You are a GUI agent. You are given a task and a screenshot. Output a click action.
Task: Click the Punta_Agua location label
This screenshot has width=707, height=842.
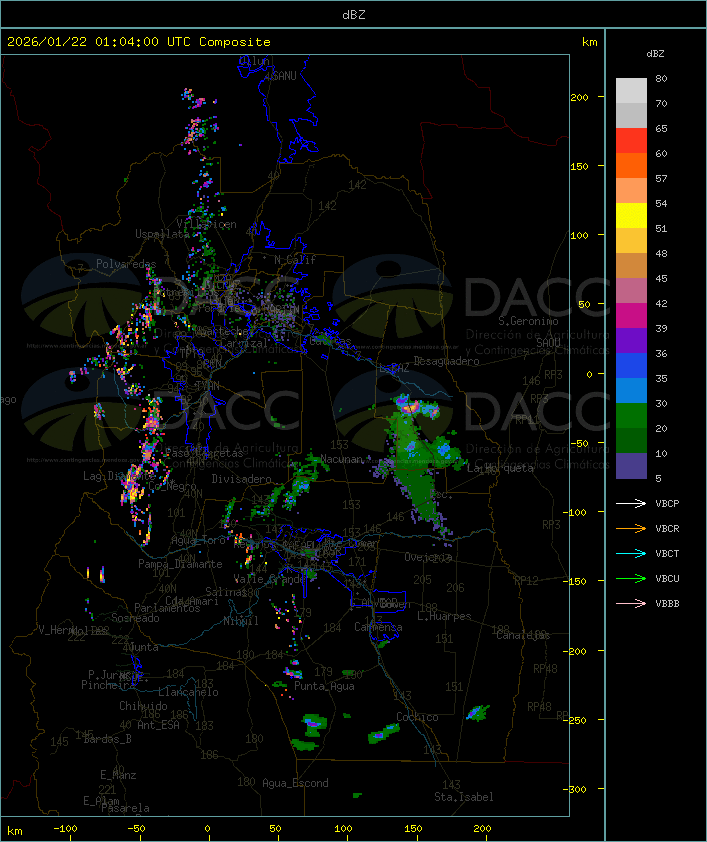click(325, 686)
